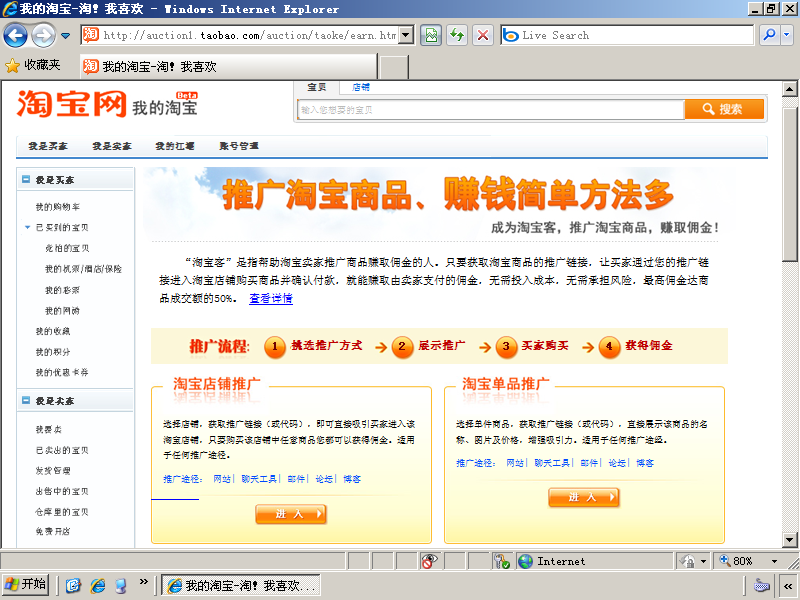The image size is (800, 600).
Task: Click step 1 circle 挑选推广方式
Action: coord(275,347)
